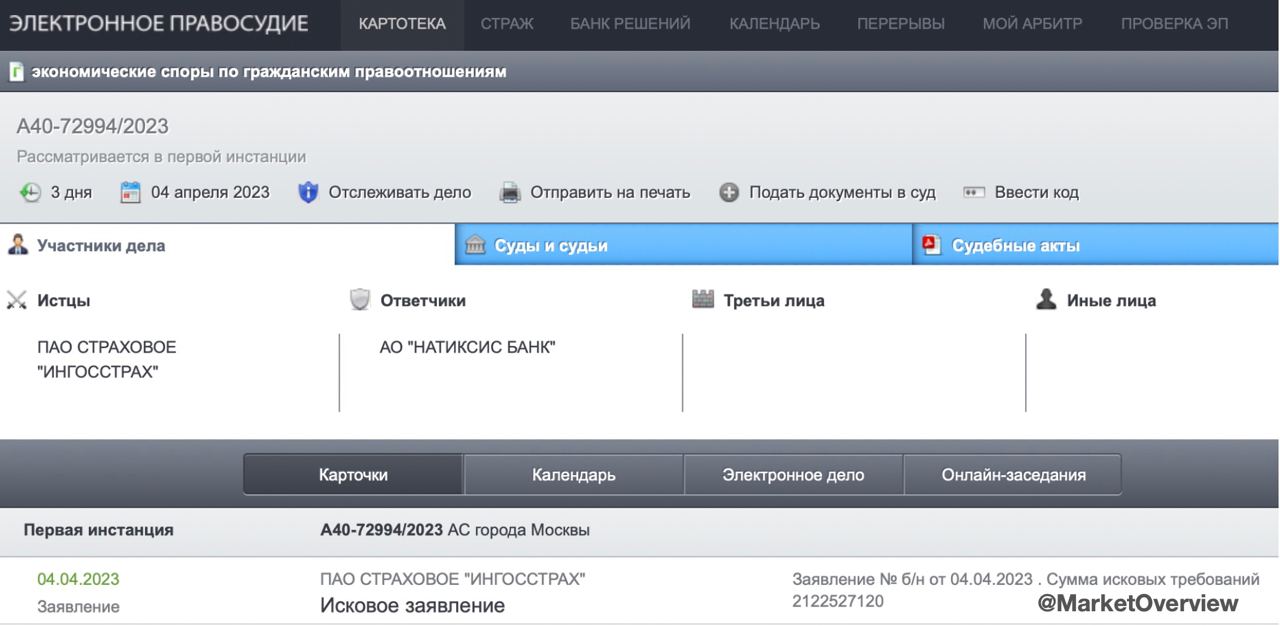Screen dimensions: 1280x626
Task: Open the Исковое заявление document entry
Action: [x=412, y=605]
